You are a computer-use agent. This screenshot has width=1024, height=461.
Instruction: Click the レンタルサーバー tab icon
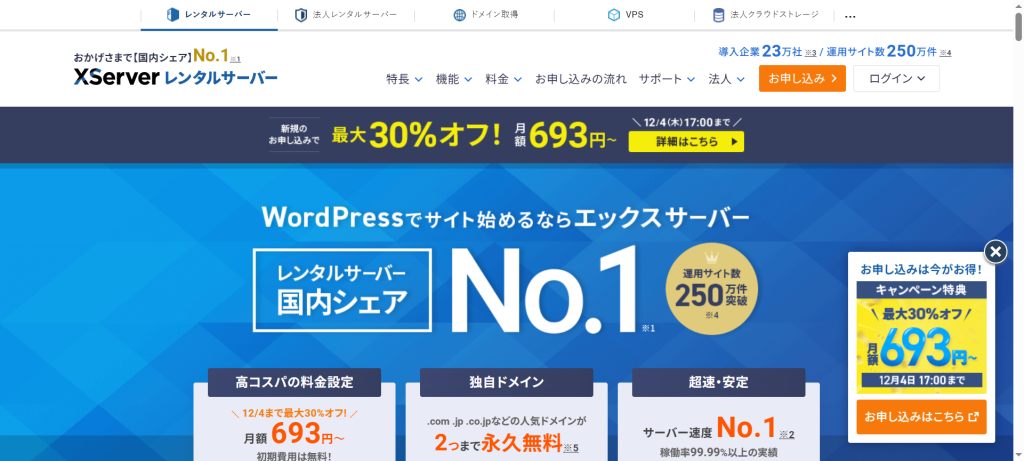[x=172, y=14]
